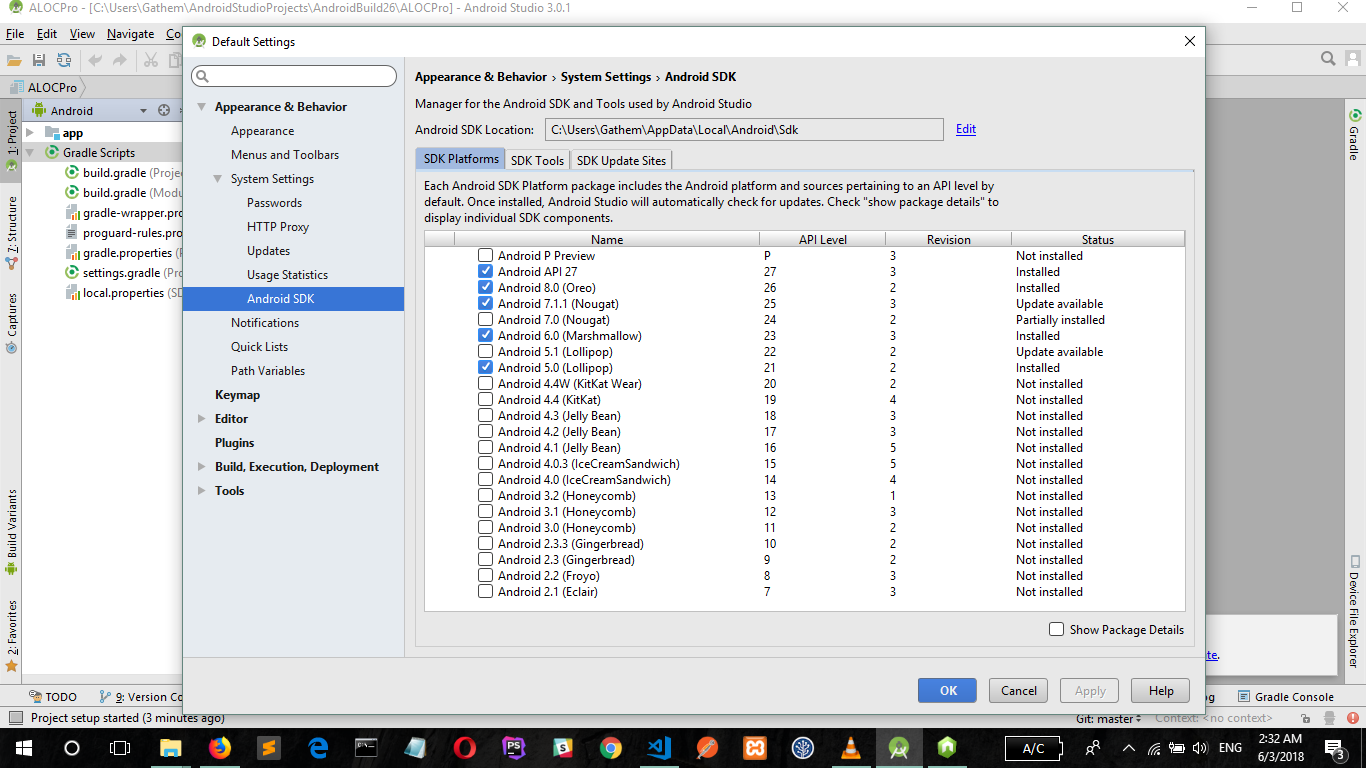Open the File menu
This screenshot has height=768, width=1366.
coord(14,34)
